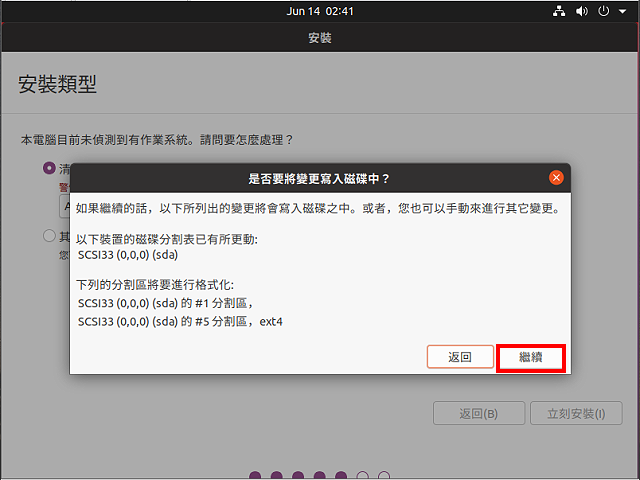Close the disk write confirmation dialog

tap(556, 177)
